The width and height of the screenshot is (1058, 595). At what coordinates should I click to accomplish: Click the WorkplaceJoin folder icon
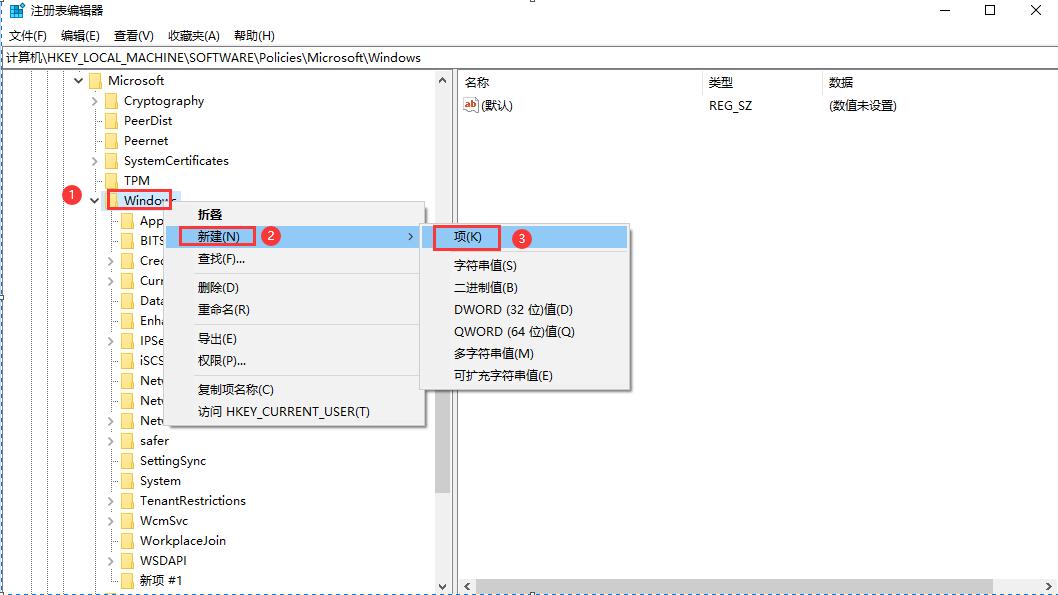128,540
